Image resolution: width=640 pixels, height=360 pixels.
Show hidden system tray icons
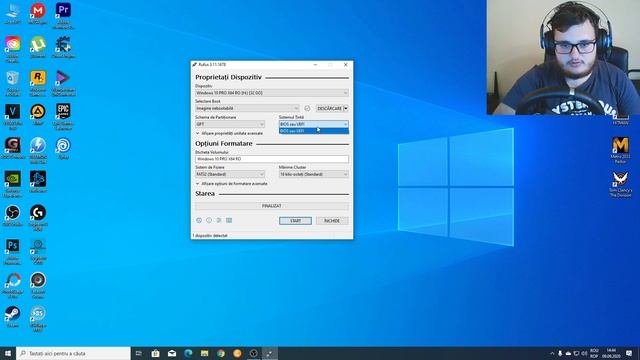pyautogui.click(x=552, y=353)
